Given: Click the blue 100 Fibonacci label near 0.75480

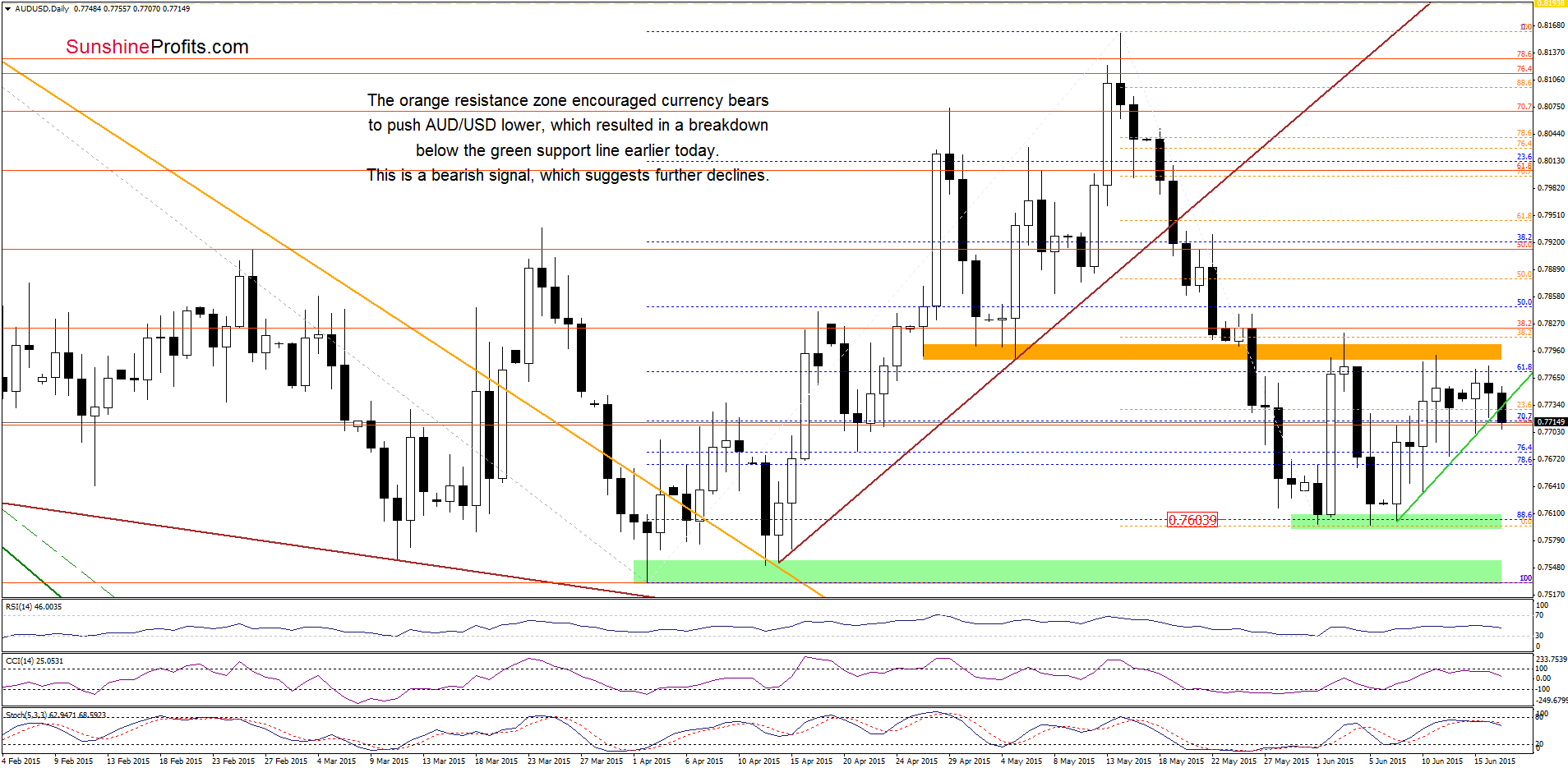Looking at the screenshot, I should point(1525,578).
